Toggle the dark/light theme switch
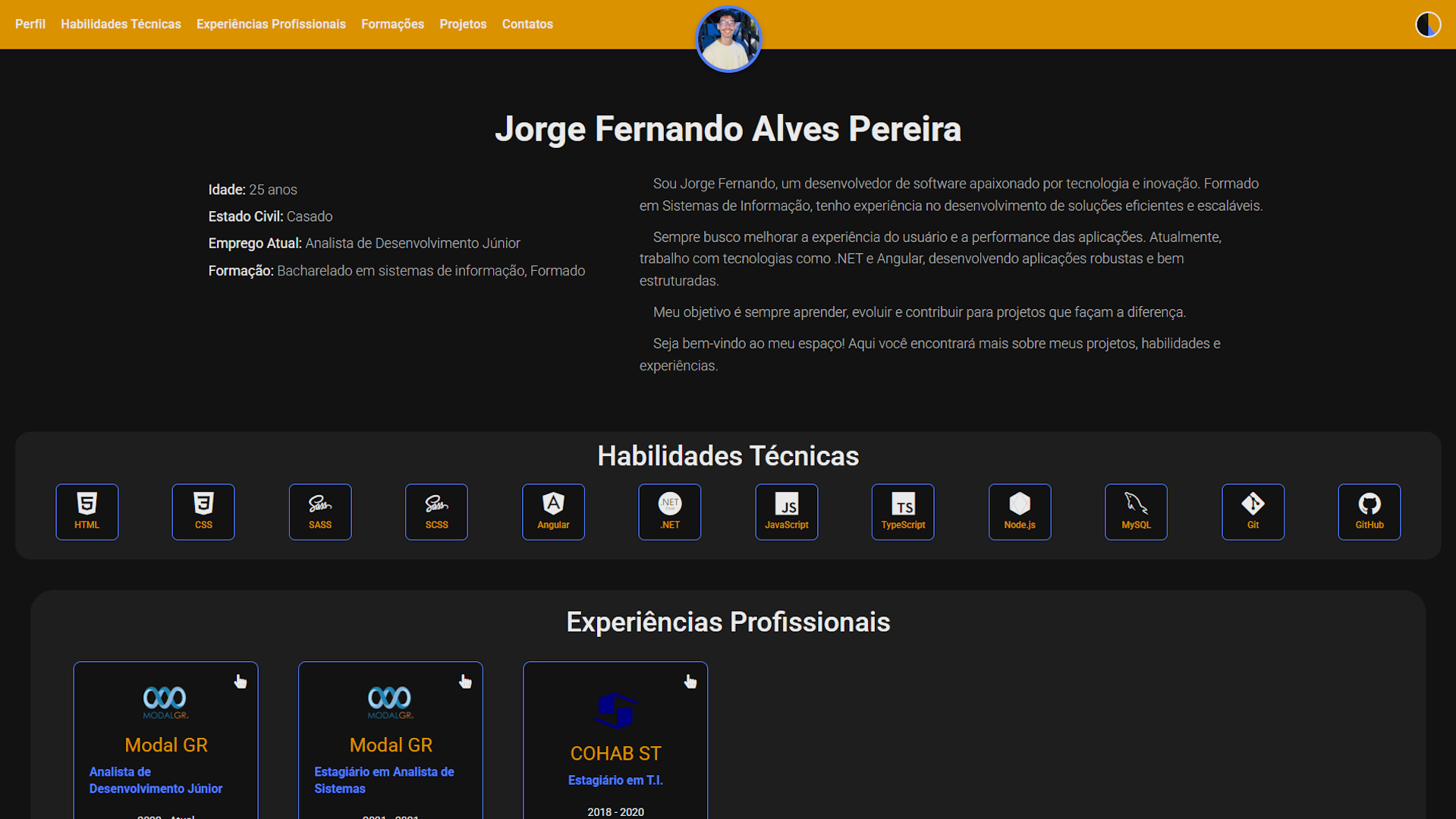The height and width of the screenshot is (819, 1456). tap(1428, 24)
